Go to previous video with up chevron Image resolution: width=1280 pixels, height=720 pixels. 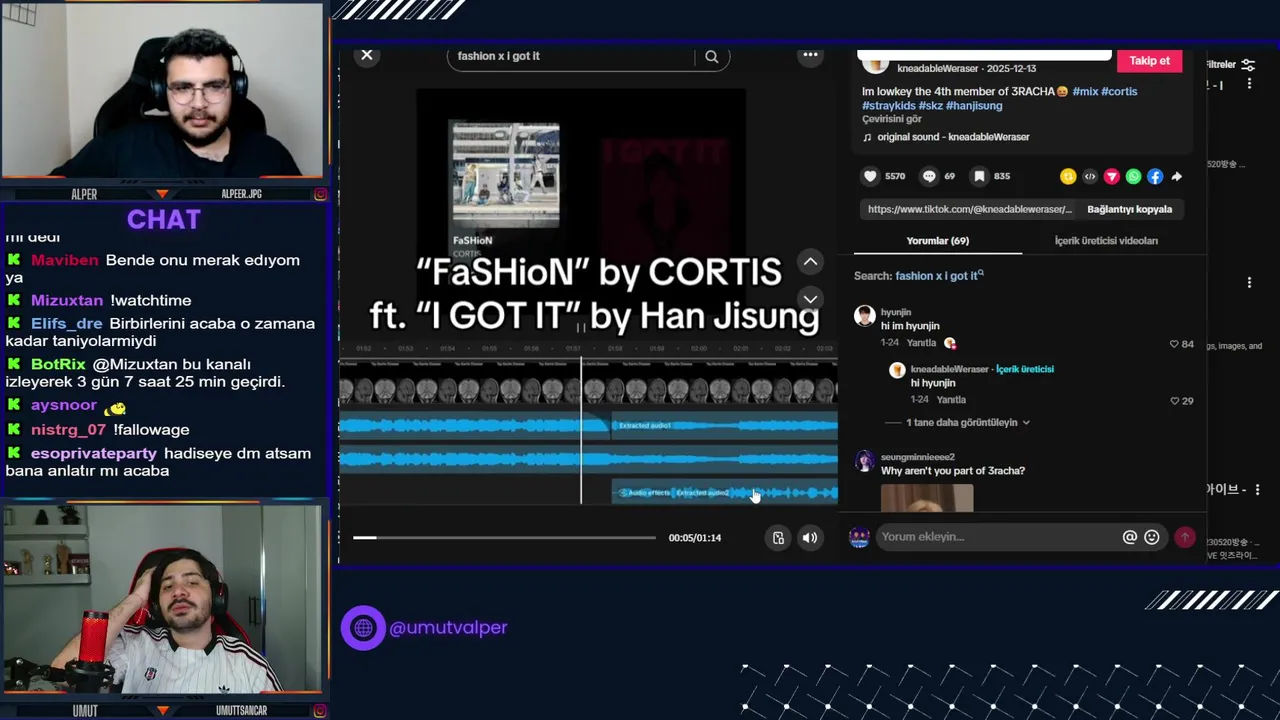[x=810, y=262]
